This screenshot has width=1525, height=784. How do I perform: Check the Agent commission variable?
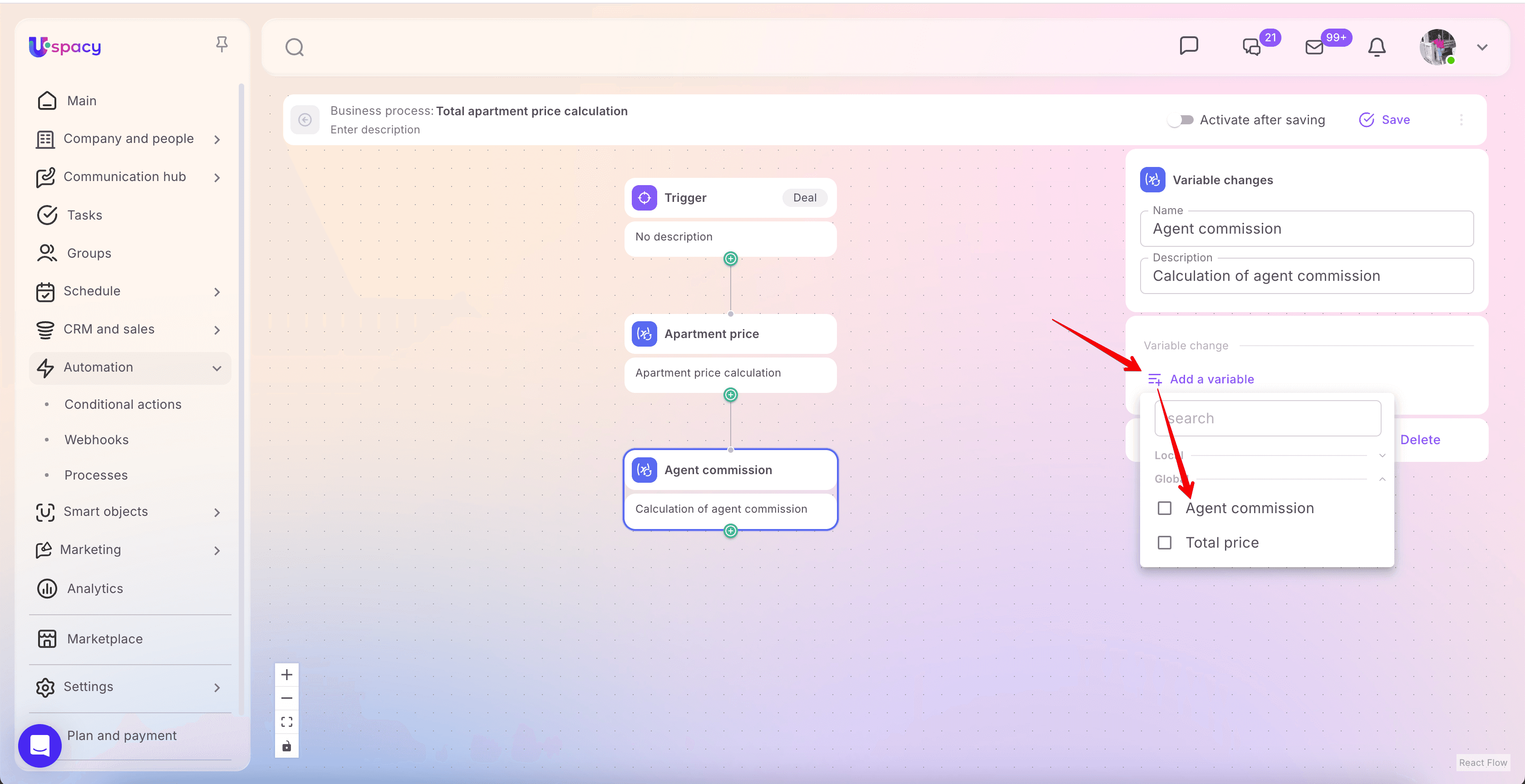[x=1164, y=508]
